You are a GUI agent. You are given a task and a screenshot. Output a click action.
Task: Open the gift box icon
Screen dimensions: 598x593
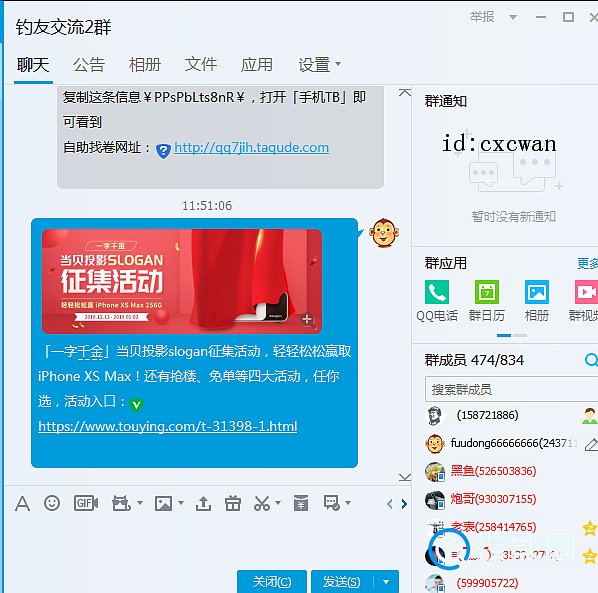pos(233,503)
